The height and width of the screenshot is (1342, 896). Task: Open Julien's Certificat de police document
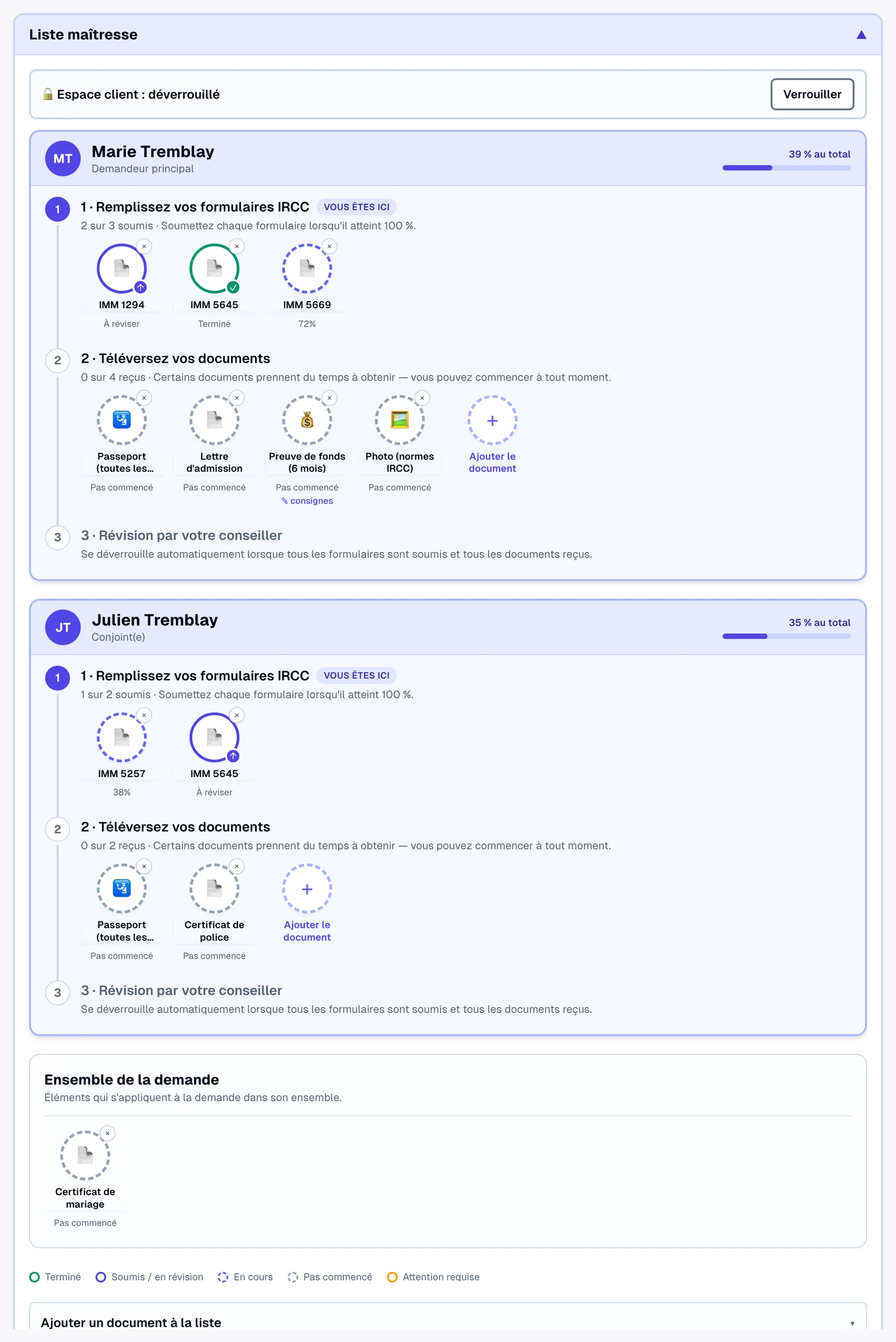tap(214, 888)
